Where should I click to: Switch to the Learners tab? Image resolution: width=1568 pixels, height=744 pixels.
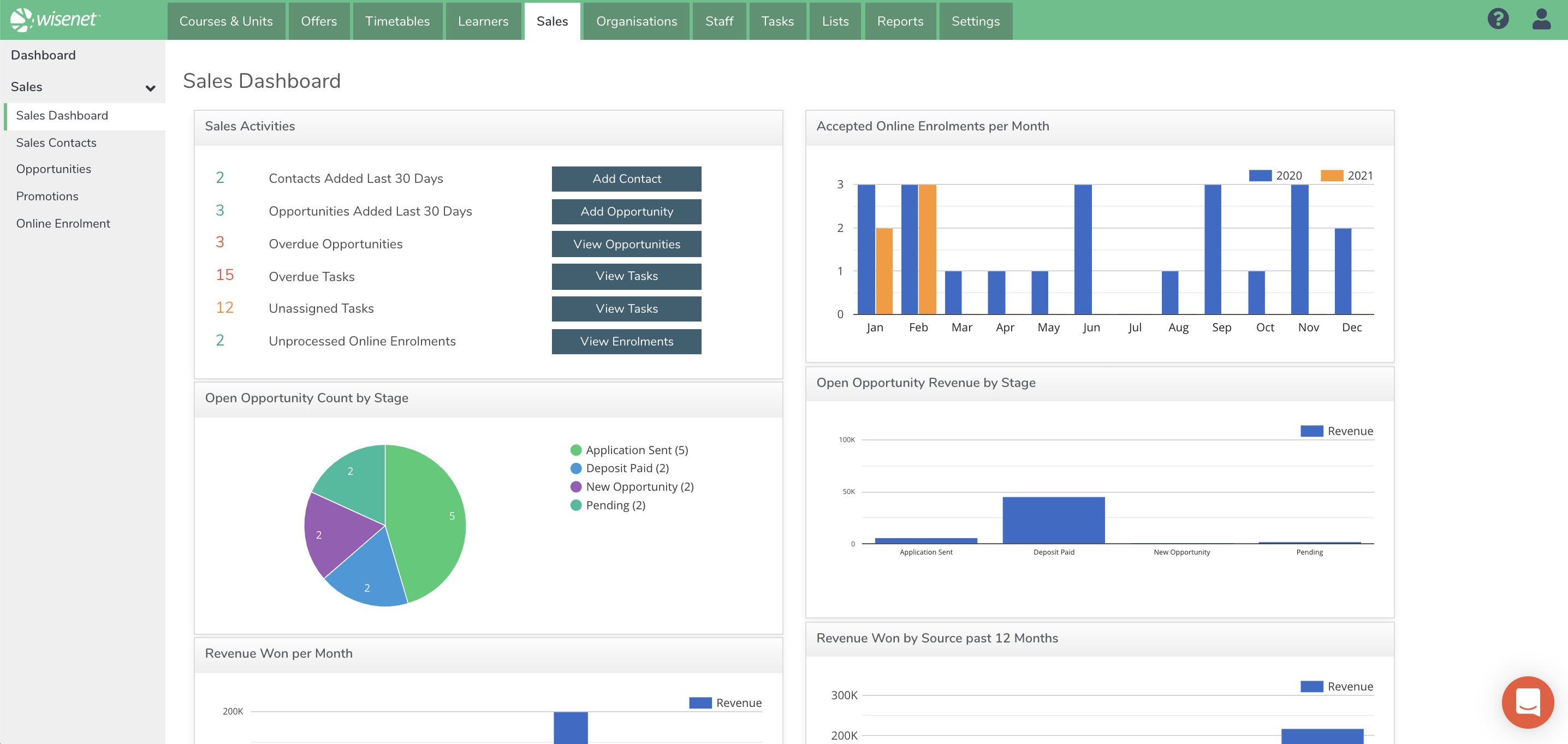click(x=483, y=21)
